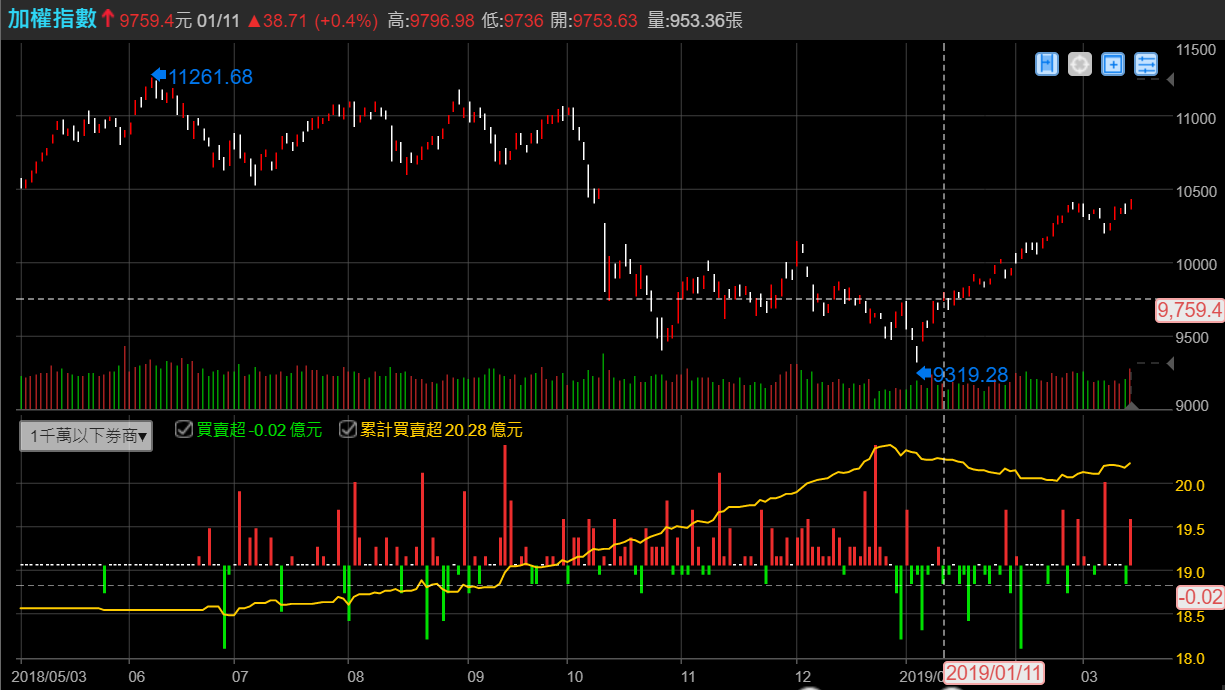Click the small gray triangle at volume chart bottom-right
The height and width of the screenshot is (690, 1225).
tap(1131, 405)
